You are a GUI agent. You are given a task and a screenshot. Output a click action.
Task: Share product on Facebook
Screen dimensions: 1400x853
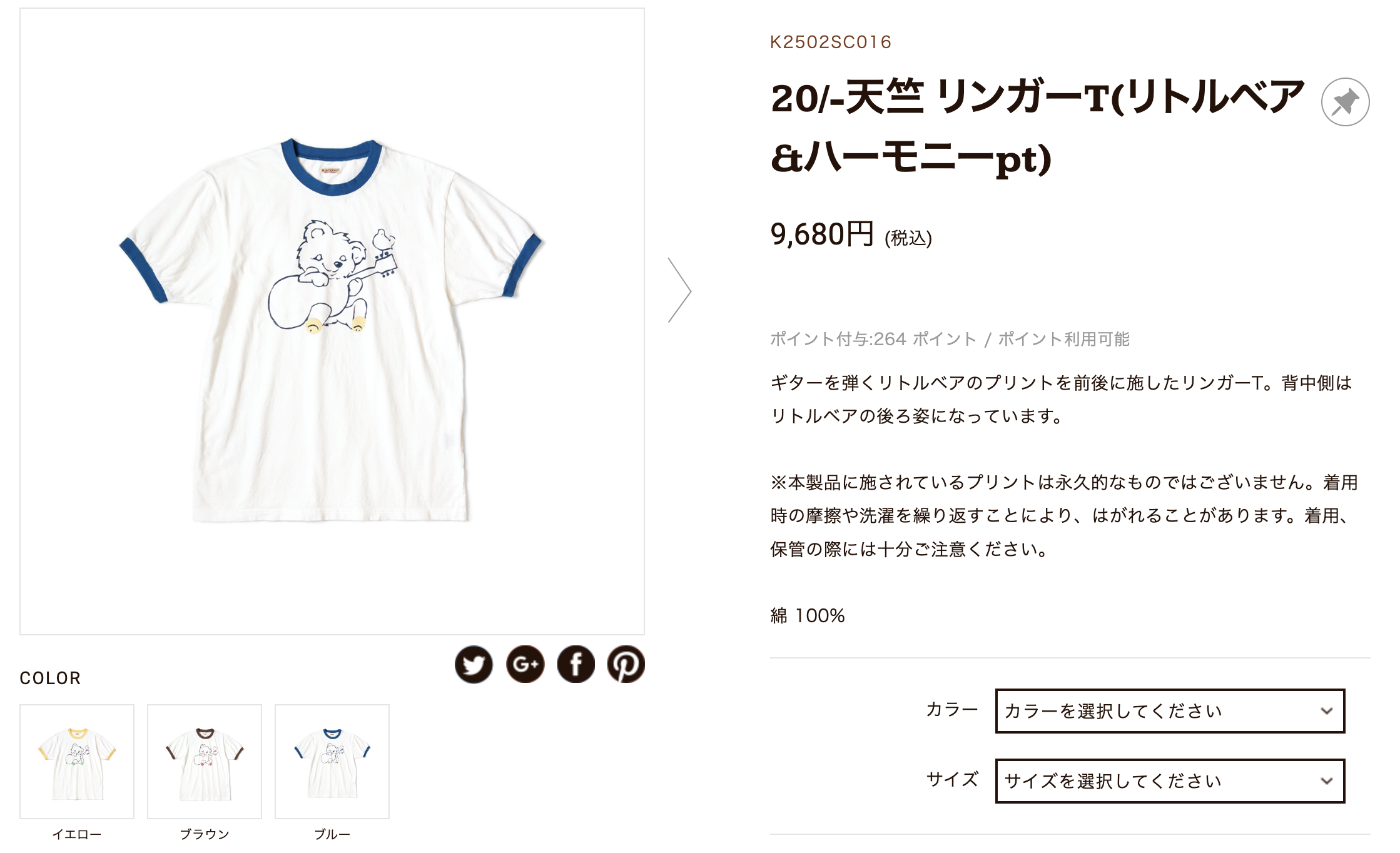point(576,664)
